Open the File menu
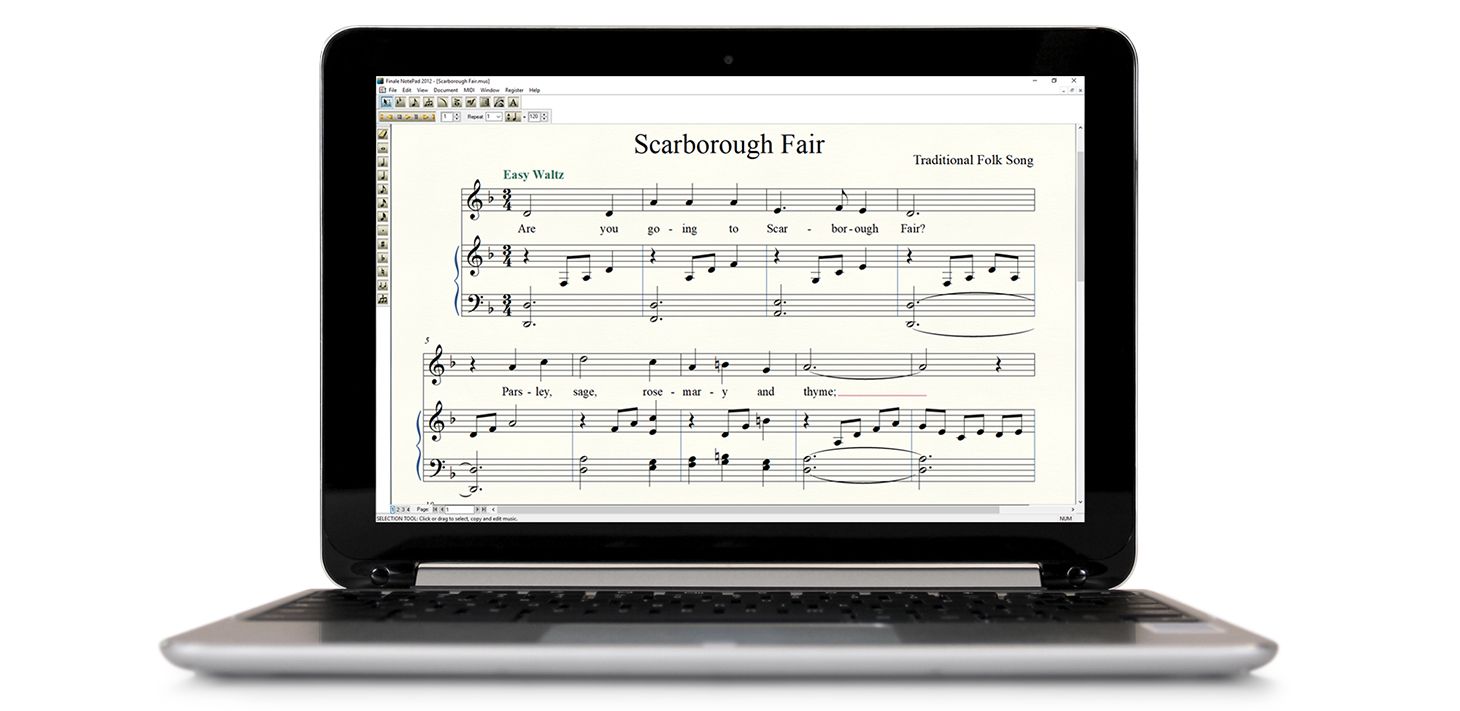Screen dimensions: 1460x711 [393, 90]
